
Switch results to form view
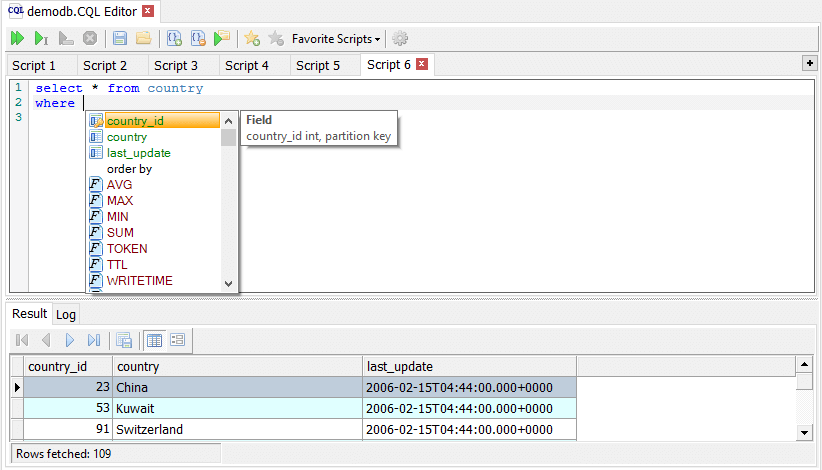click(x=177, y=340)
